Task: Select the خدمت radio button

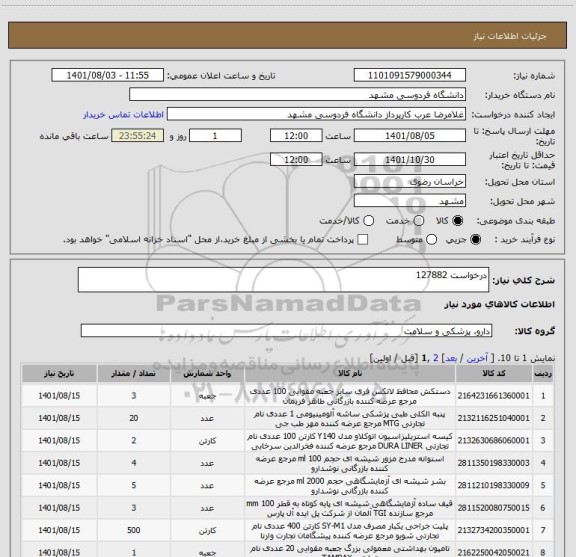Action: (419, 221)
